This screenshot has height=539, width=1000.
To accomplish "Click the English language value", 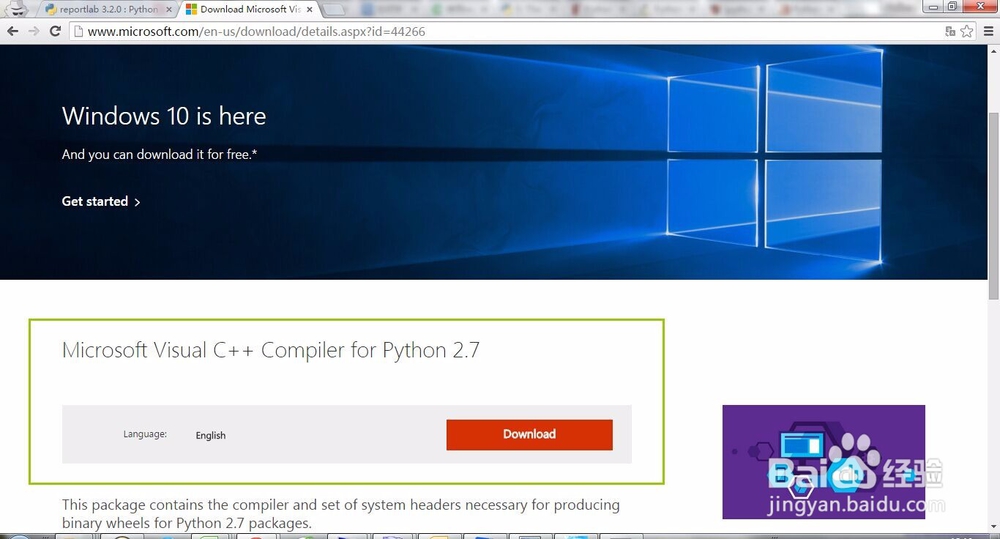I will [x=210, y=435].
